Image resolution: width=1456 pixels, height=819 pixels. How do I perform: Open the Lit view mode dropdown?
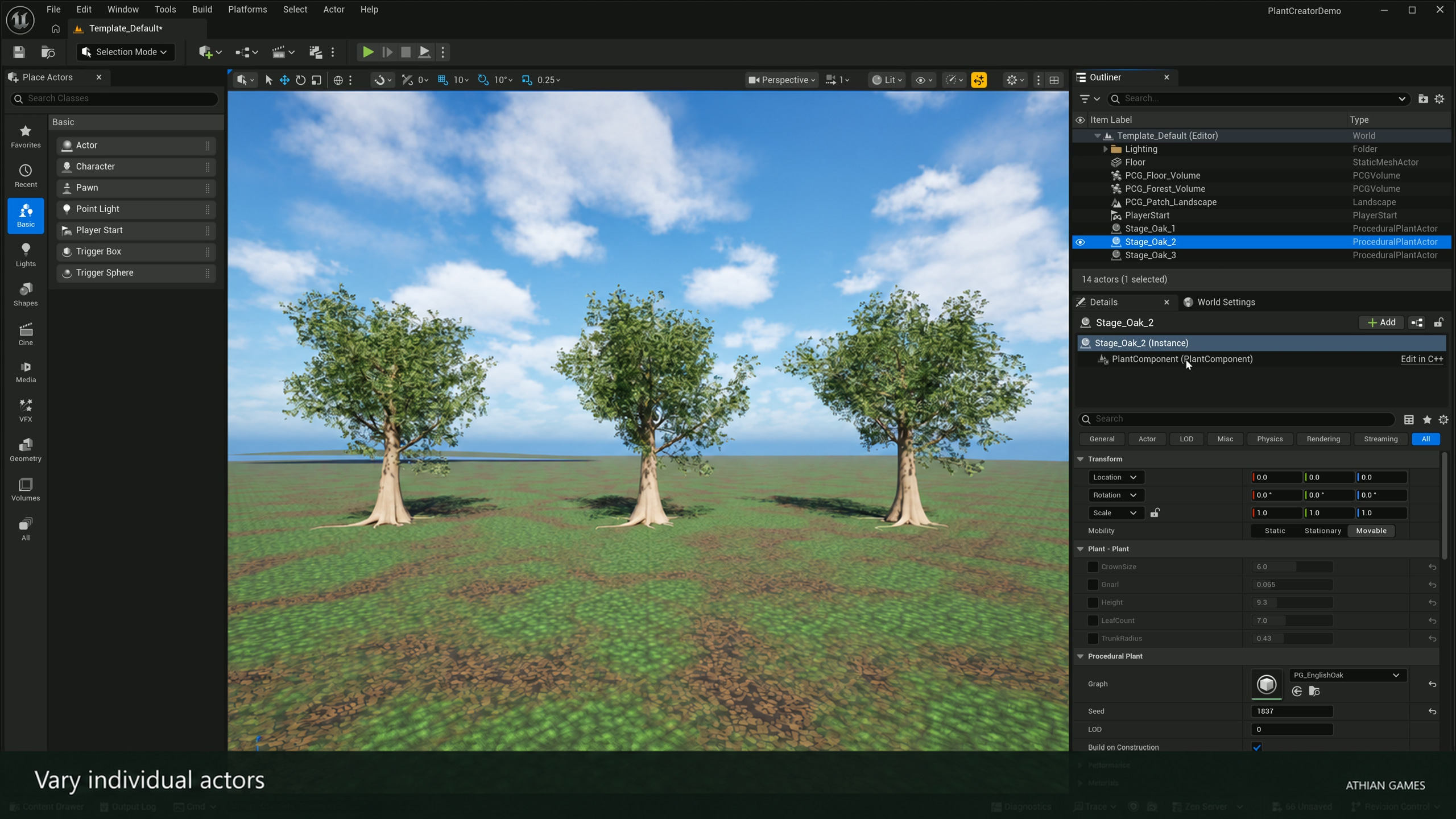tap(887, 80)
